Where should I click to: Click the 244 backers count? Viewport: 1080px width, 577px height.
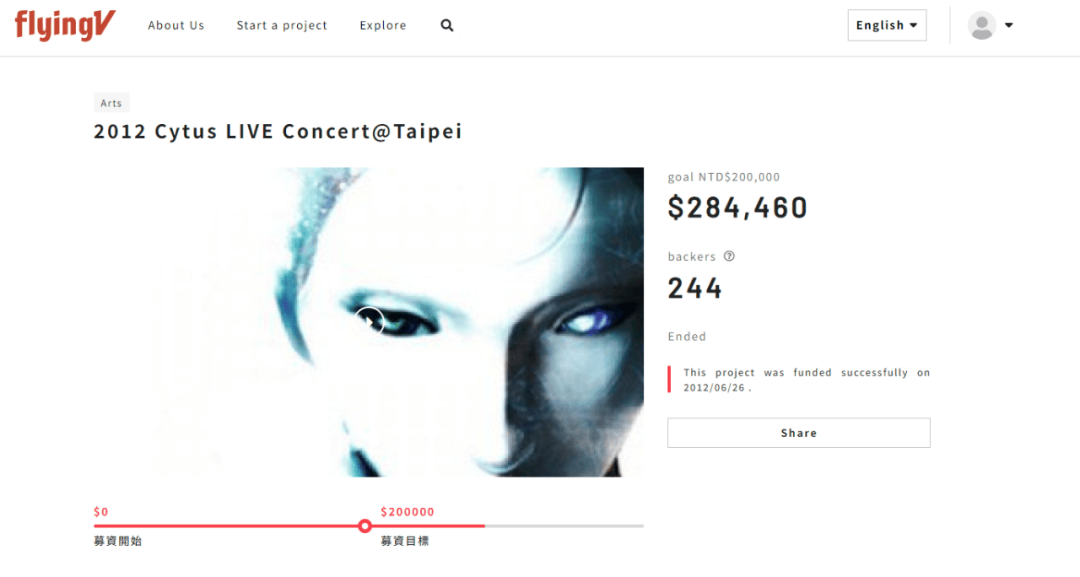(x=694, y=288)
